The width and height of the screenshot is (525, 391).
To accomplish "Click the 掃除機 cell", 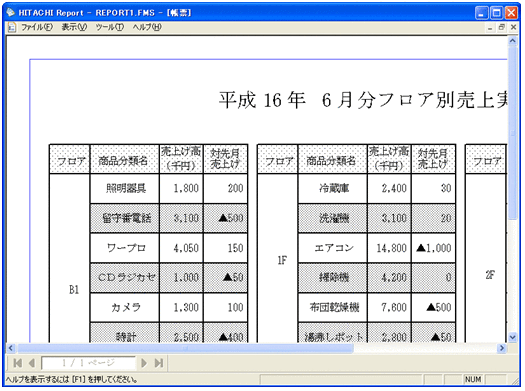I will (333, 278).
